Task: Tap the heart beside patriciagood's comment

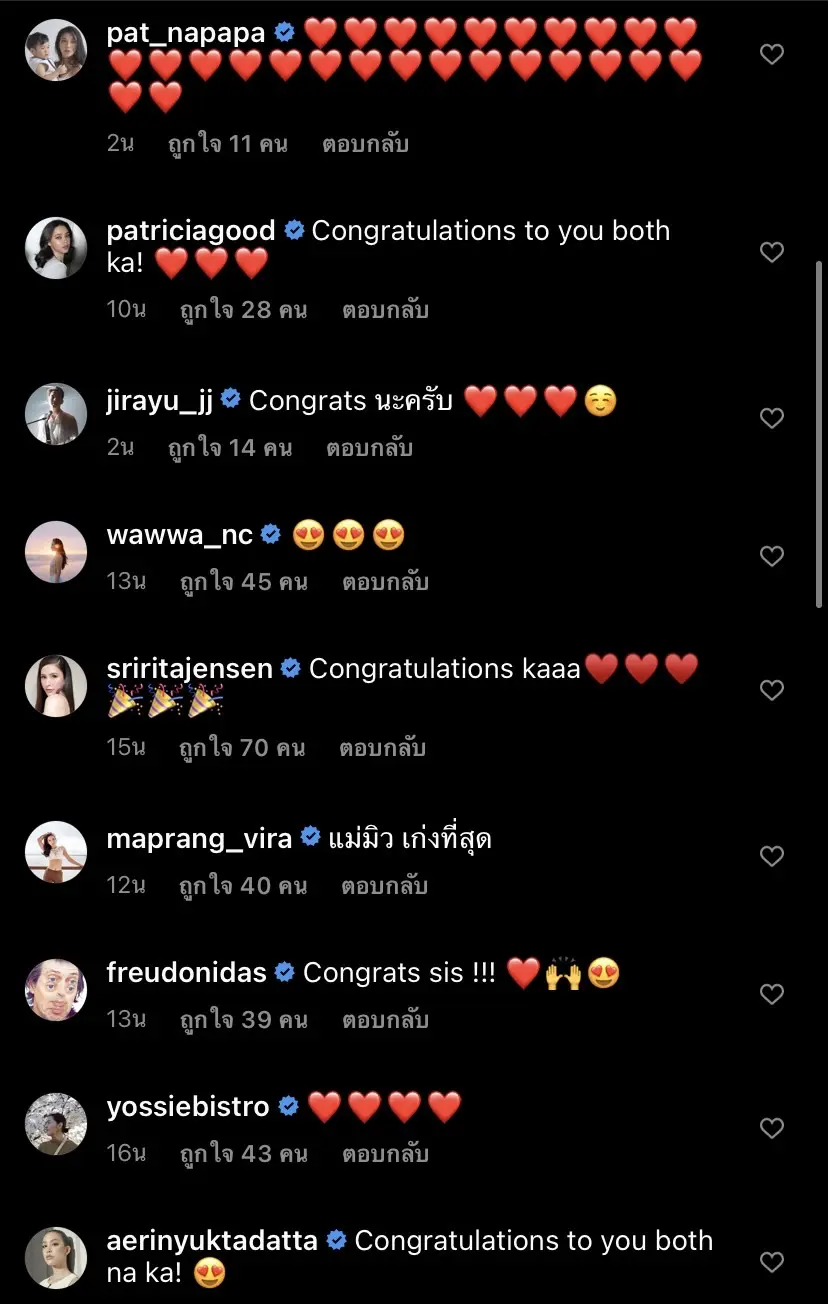Action: pyautogui.click(x=772, y=252)
